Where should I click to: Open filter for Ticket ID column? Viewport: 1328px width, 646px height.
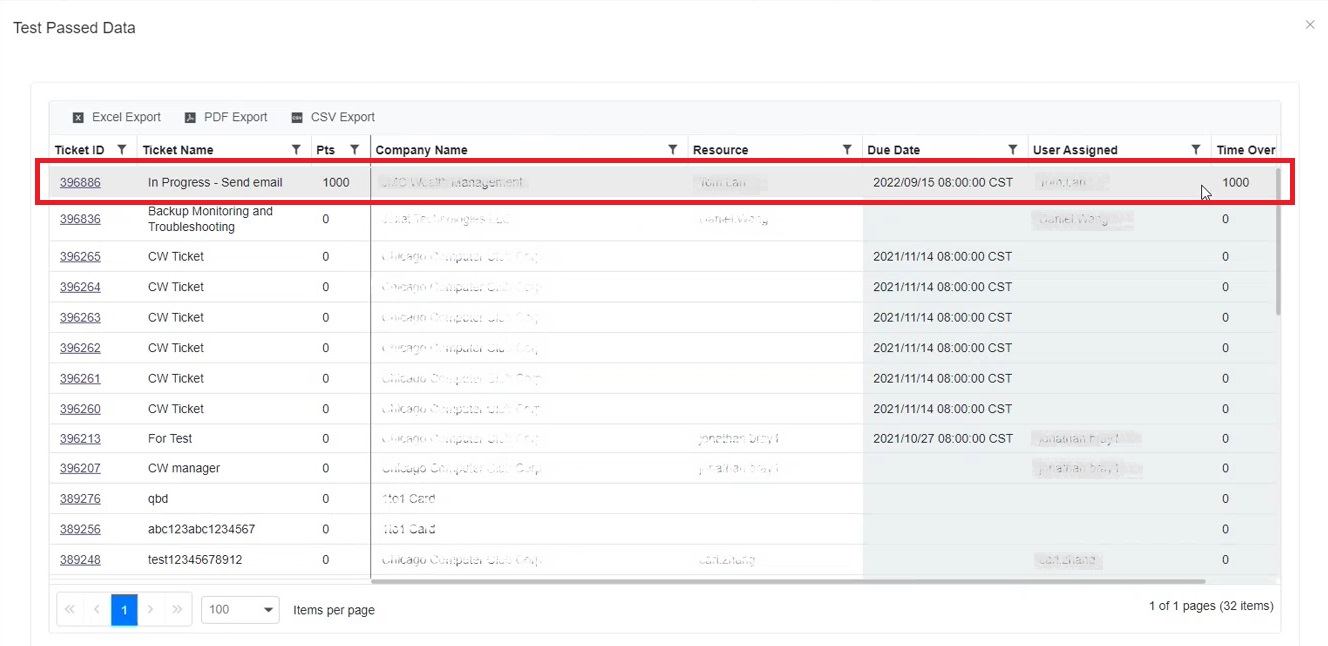[122, 150]
